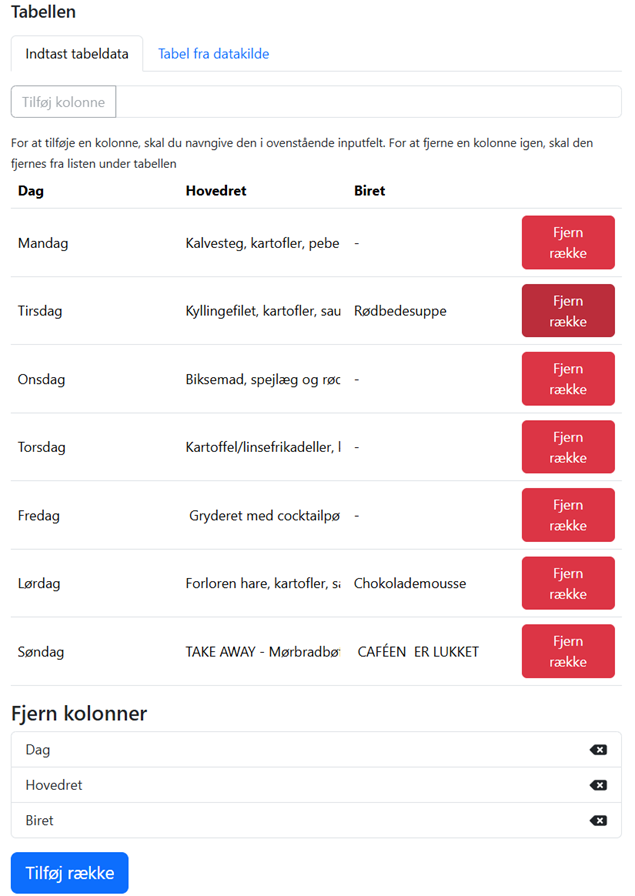Delete the Søndag row
The width and height of the screenshot is (635, 896).
(x=568, y=650)
